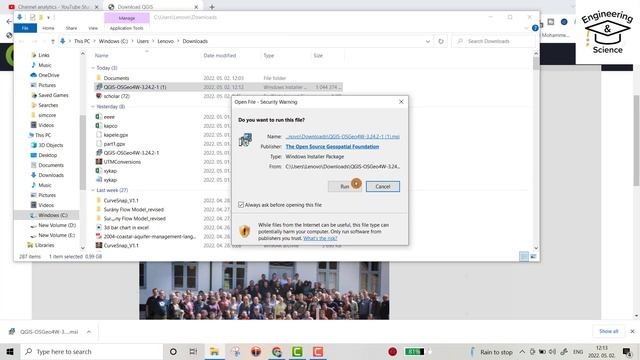Open the Application Tools ribbon tab
Viewport: 640px width, 360px height.
click(127, 28)
